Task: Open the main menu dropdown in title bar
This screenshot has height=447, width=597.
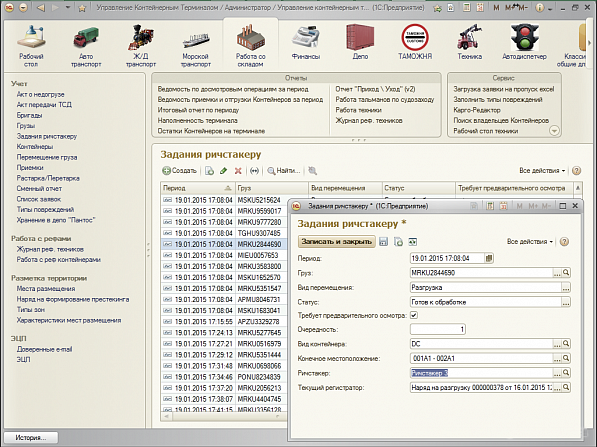Action: [x=24, y=8]
